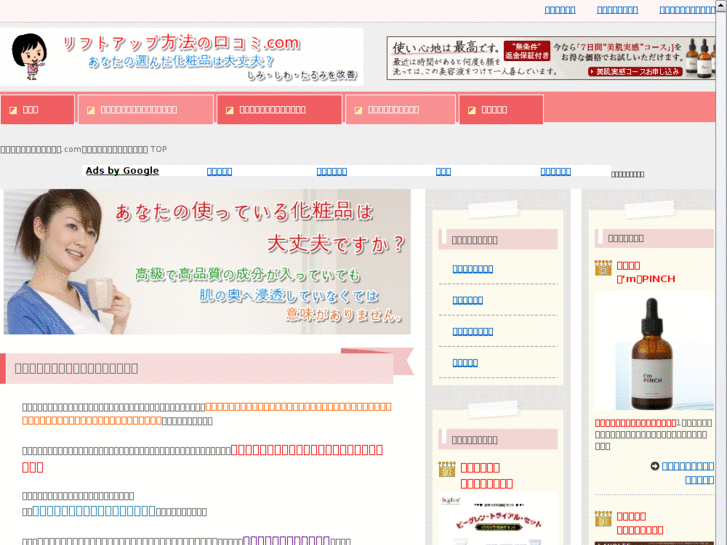Click the I'm PINCH bottle product image
This screenshot has width=727, height=545.
click(654, 351)
